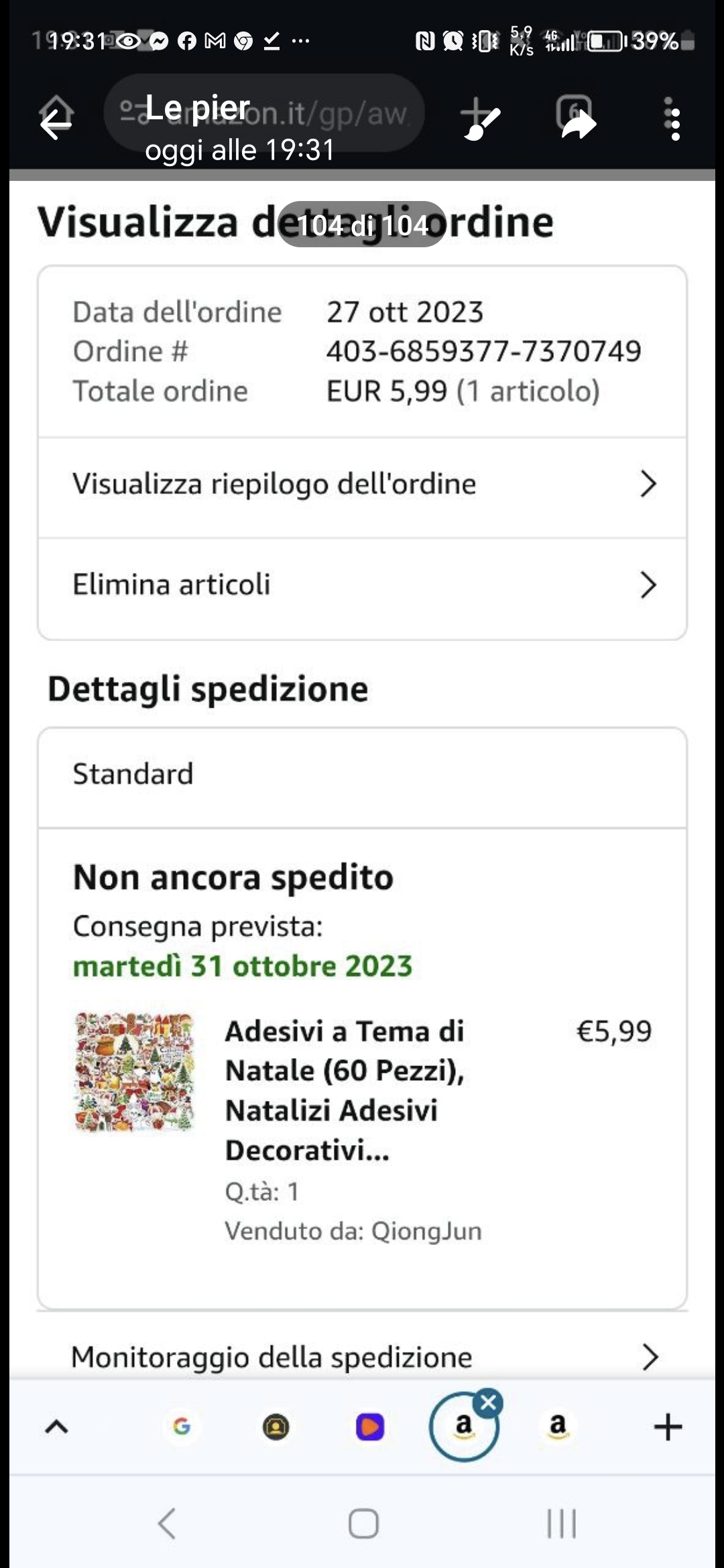Viewport: 724px width, 1568px height.
Task: Tap the 104 di 104 counter badge
Action: pyautogui.click(x=362, y=224)
